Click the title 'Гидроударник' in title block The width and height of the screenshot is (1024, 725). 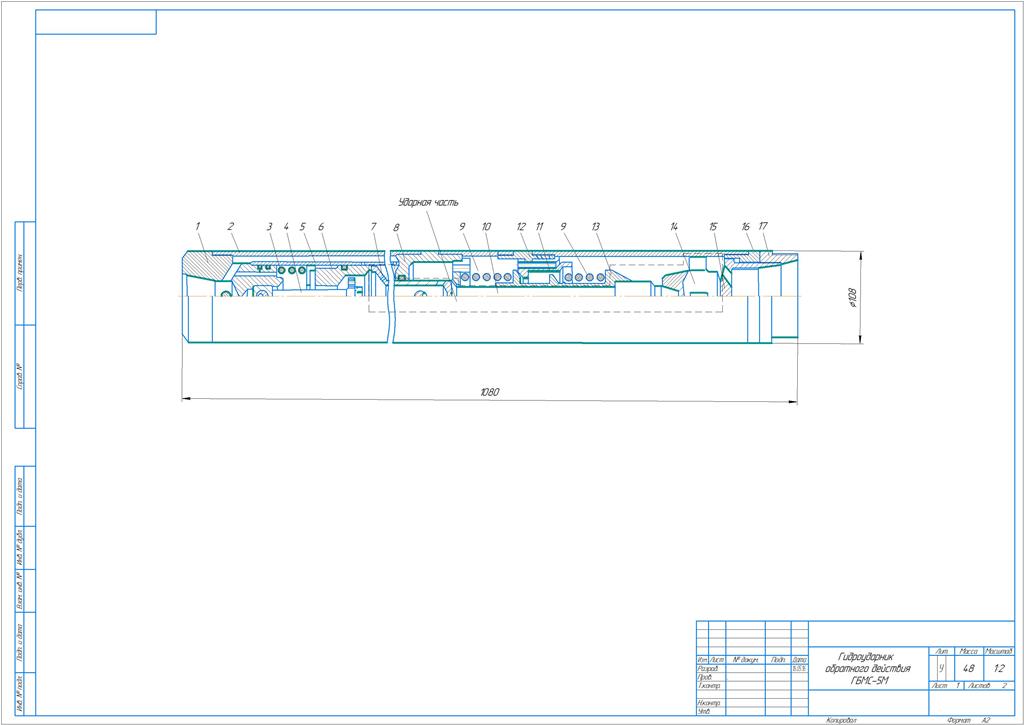click(x=866, y=656)
